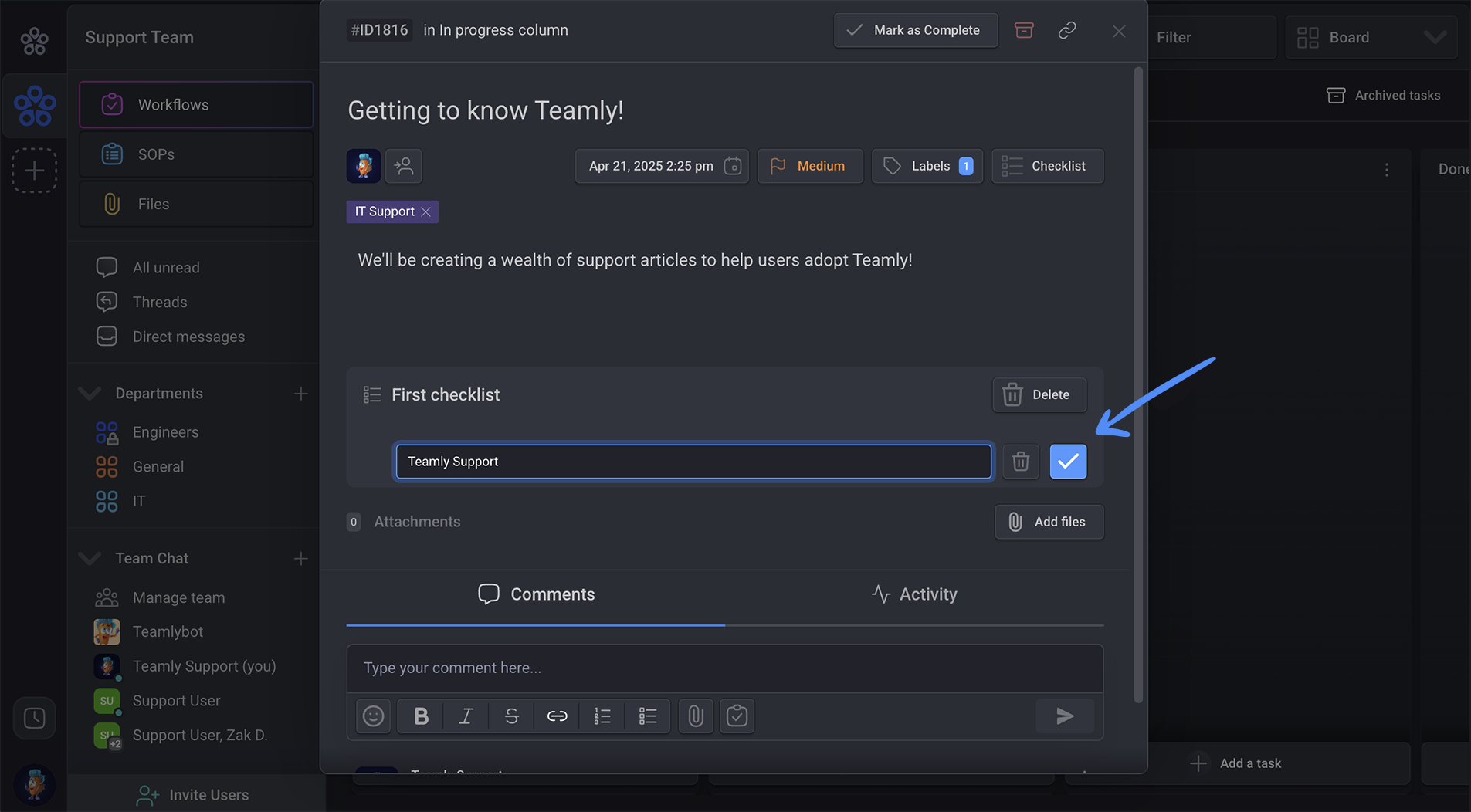Click the user profile avatar bottom left
The height and width of the screenshot is (812, 1471).
coord(34,784)
